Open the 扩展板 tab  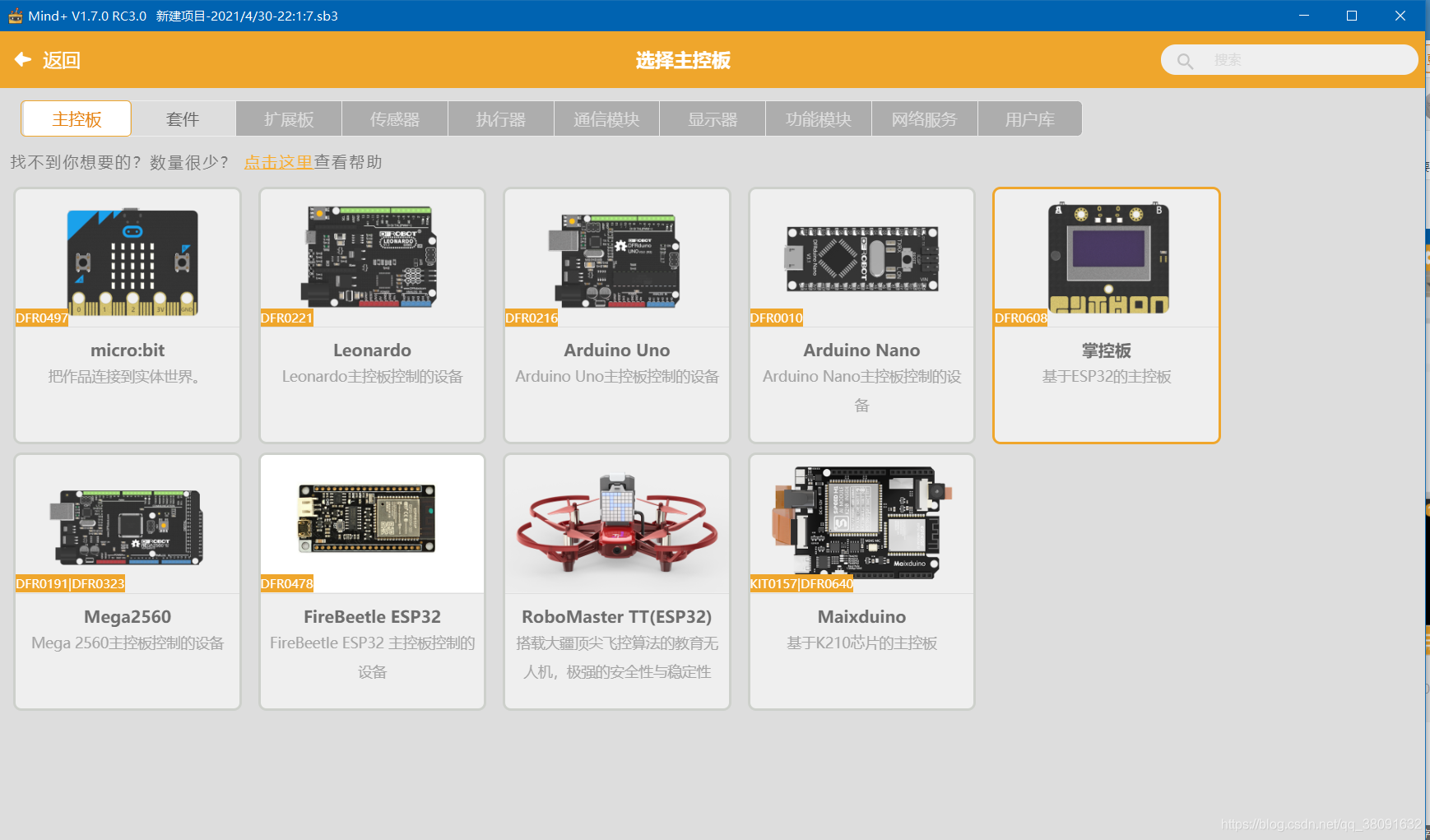point(289,119)
